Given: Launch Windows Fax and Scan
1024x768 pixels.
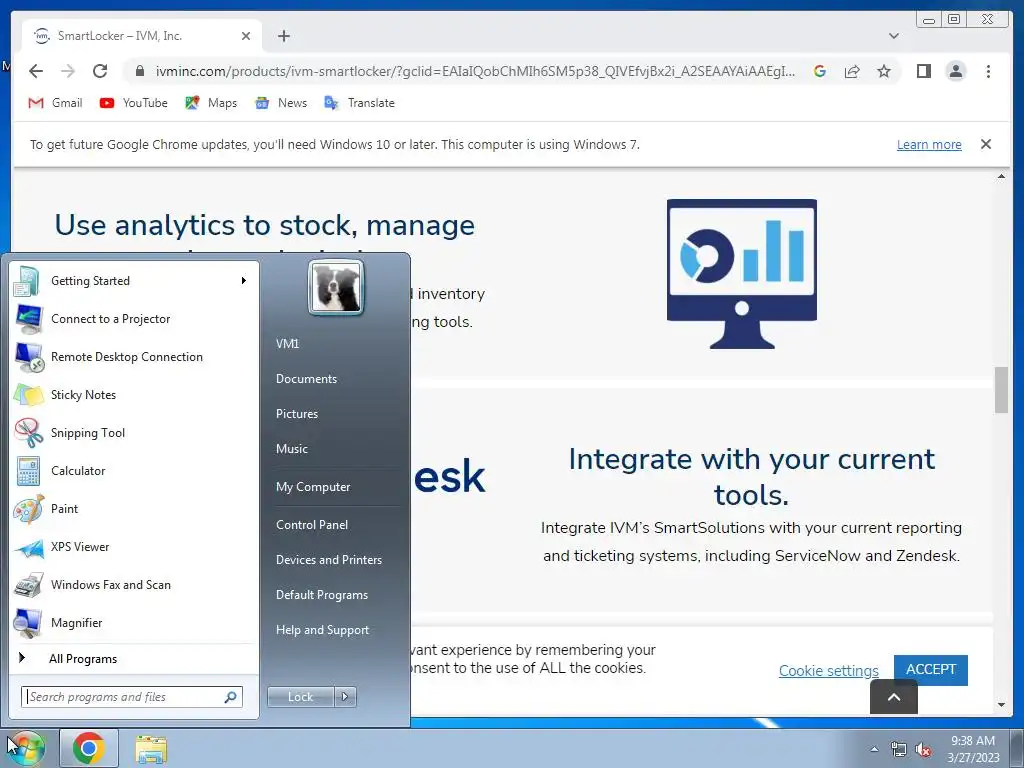Looking at the screenshot, I should tap(134, 584).
